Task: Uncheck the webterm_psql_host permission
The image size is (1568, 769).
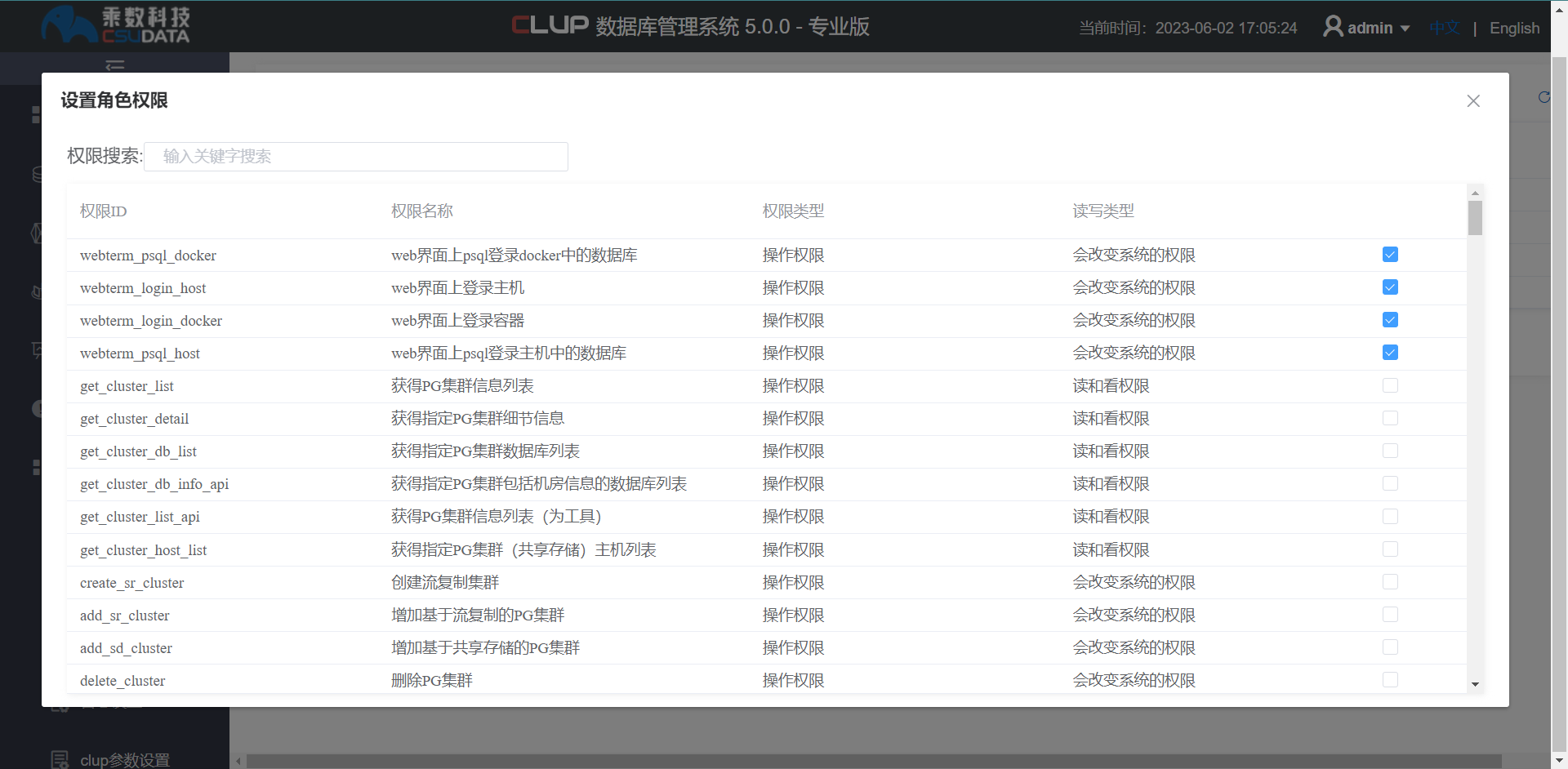Action: (1391, 353)
